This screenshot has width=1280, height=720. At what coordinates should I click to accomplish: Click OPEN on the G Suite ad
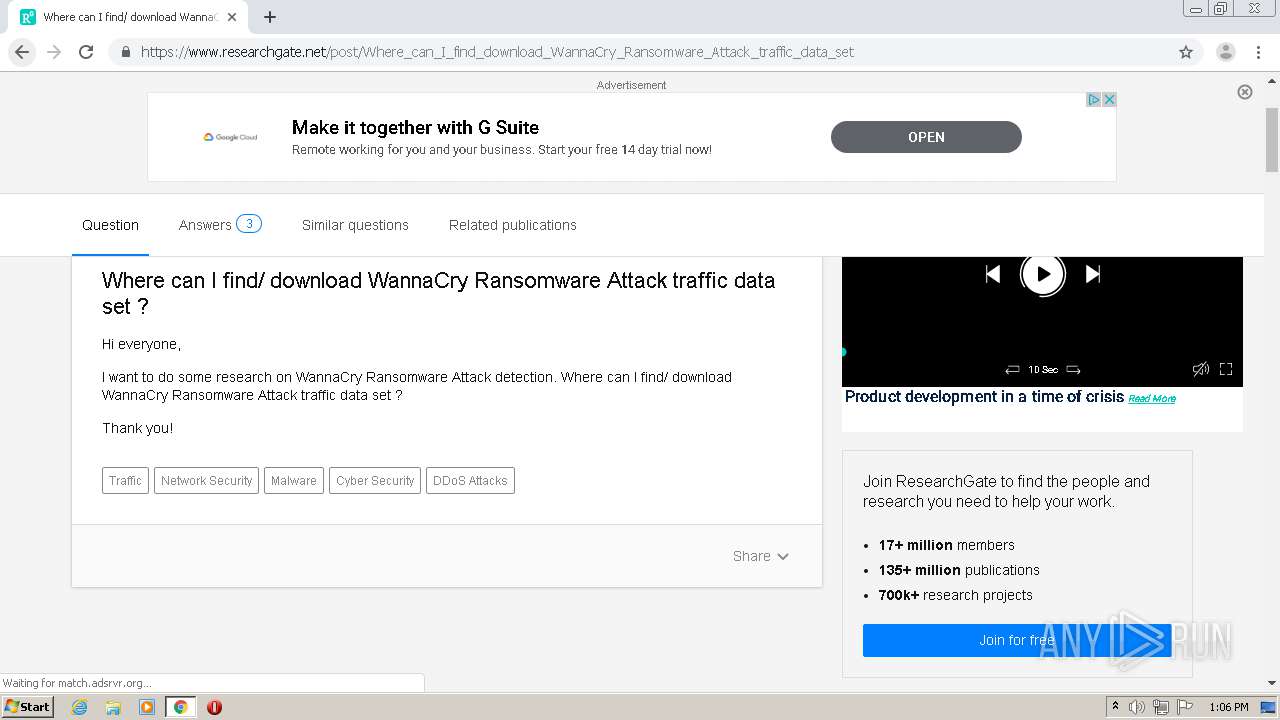point(926,137)
